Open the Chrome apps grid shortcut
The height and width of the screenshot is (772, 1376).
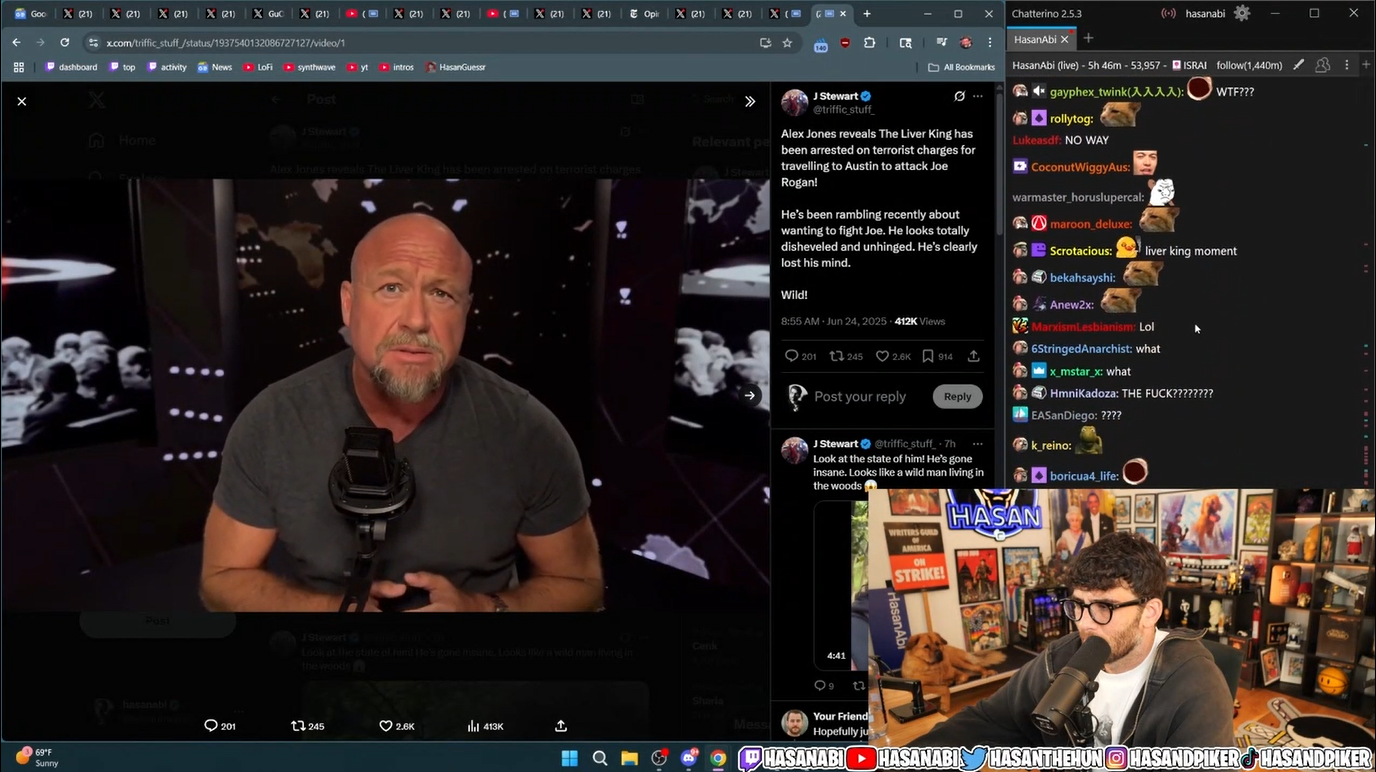pos(18,67)
